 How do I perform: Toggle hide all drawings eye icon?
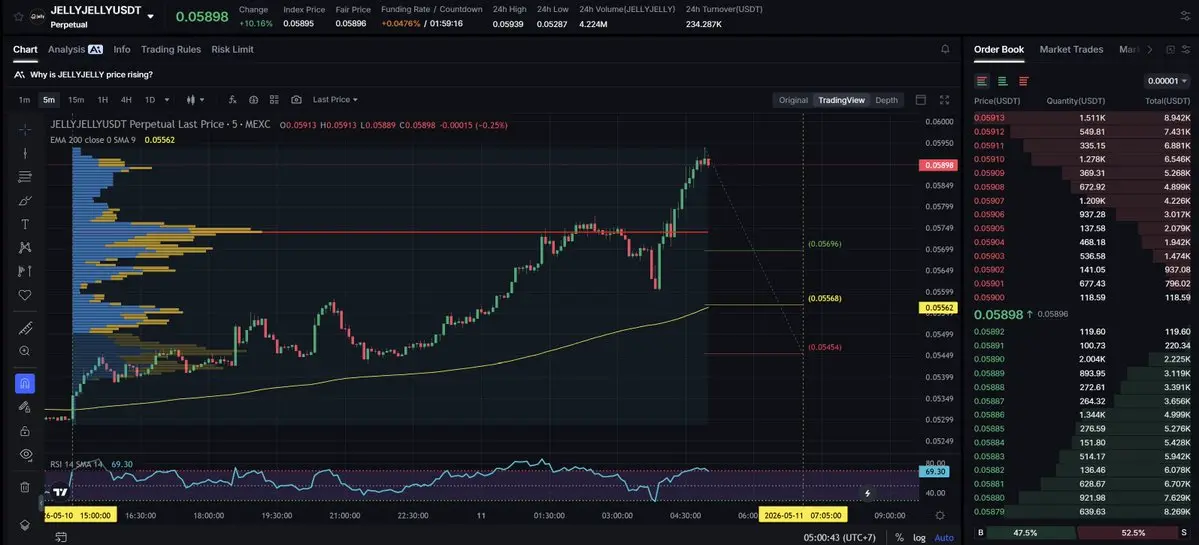coord(24,454)
